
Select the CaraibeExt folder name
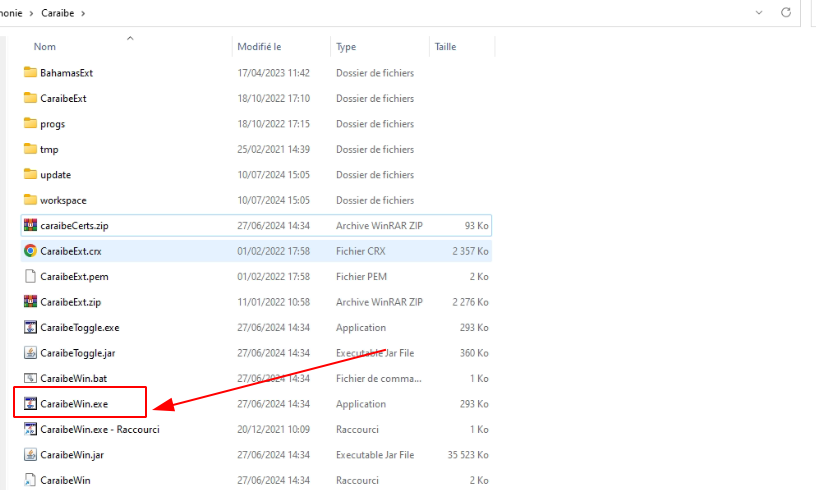click(x=63, y=98)
